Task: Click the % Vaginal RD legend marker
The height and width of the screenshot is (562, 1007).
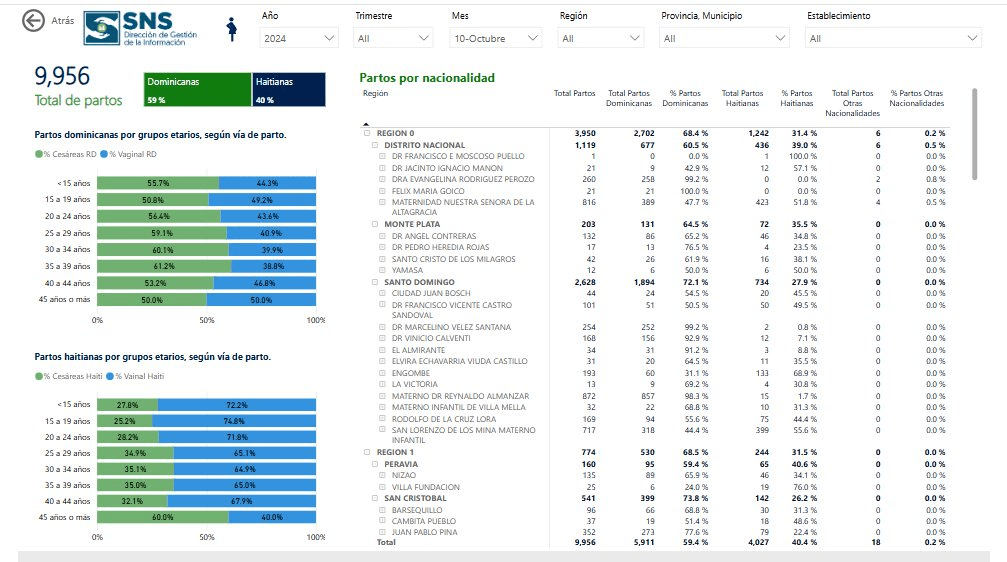Action: (104, 154)
